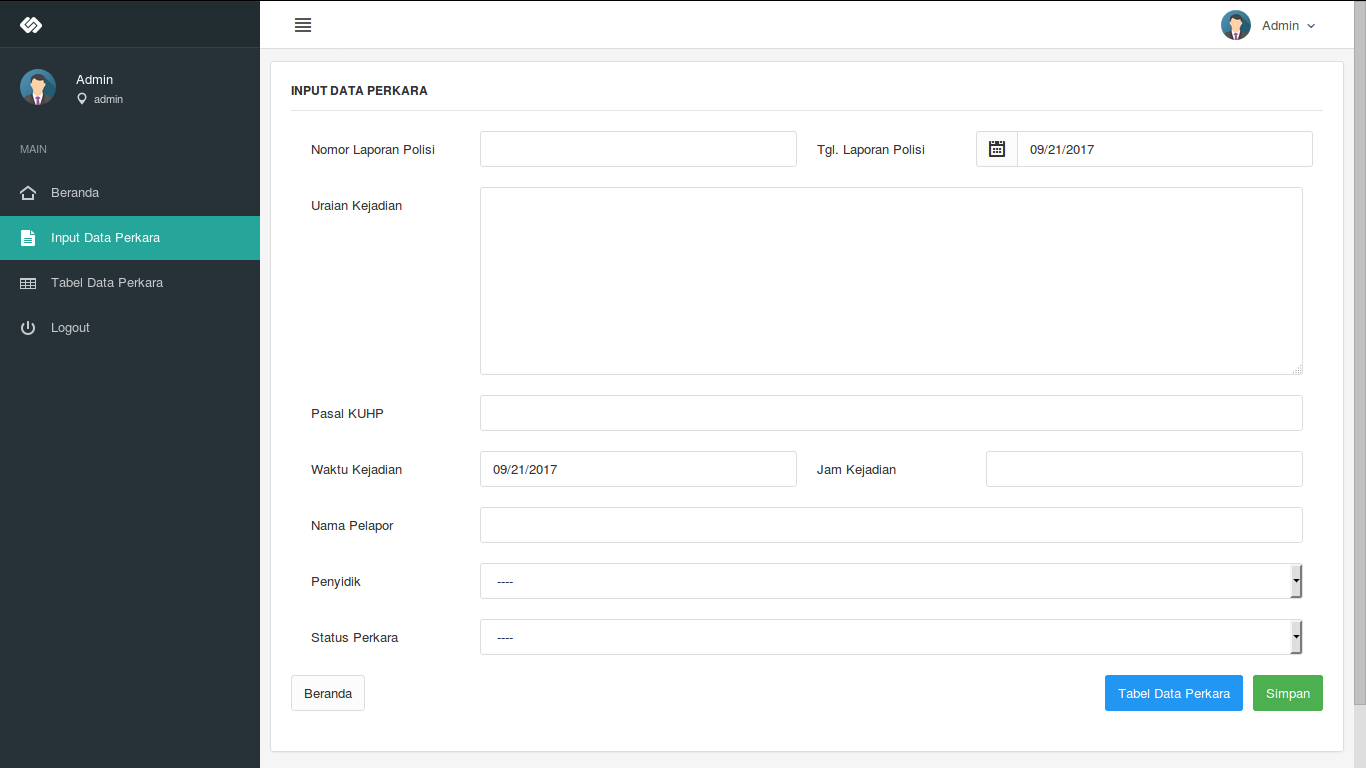1366x768 pixels.
Task: Click the page's vertical scrollbar
Action: pyautogui.click(x=1359, y=350)
